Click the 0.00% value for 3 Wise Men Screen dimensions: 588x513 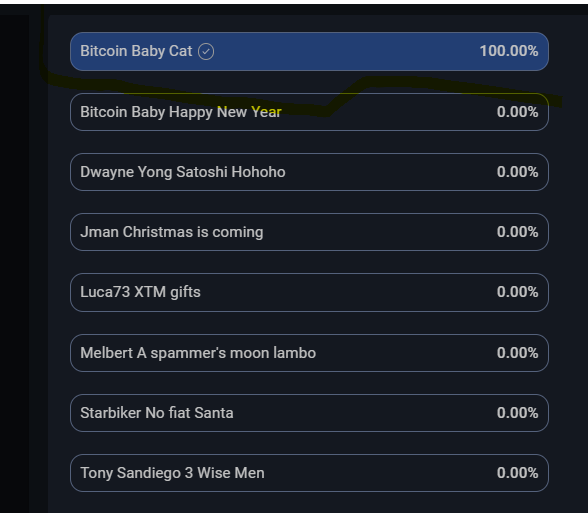518,472
